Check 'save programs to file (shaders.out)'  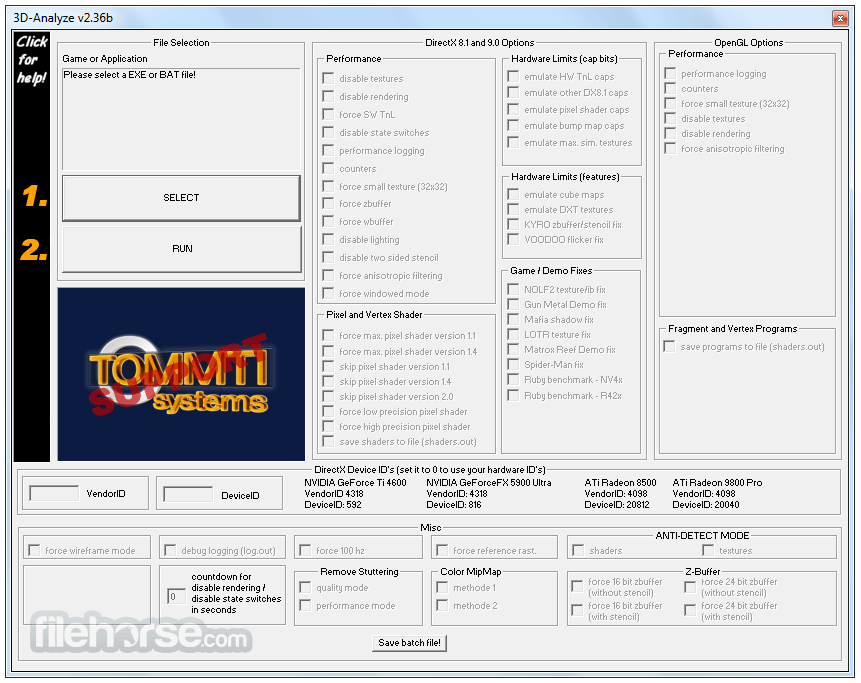pyautogui.click(x=669, y=346)
